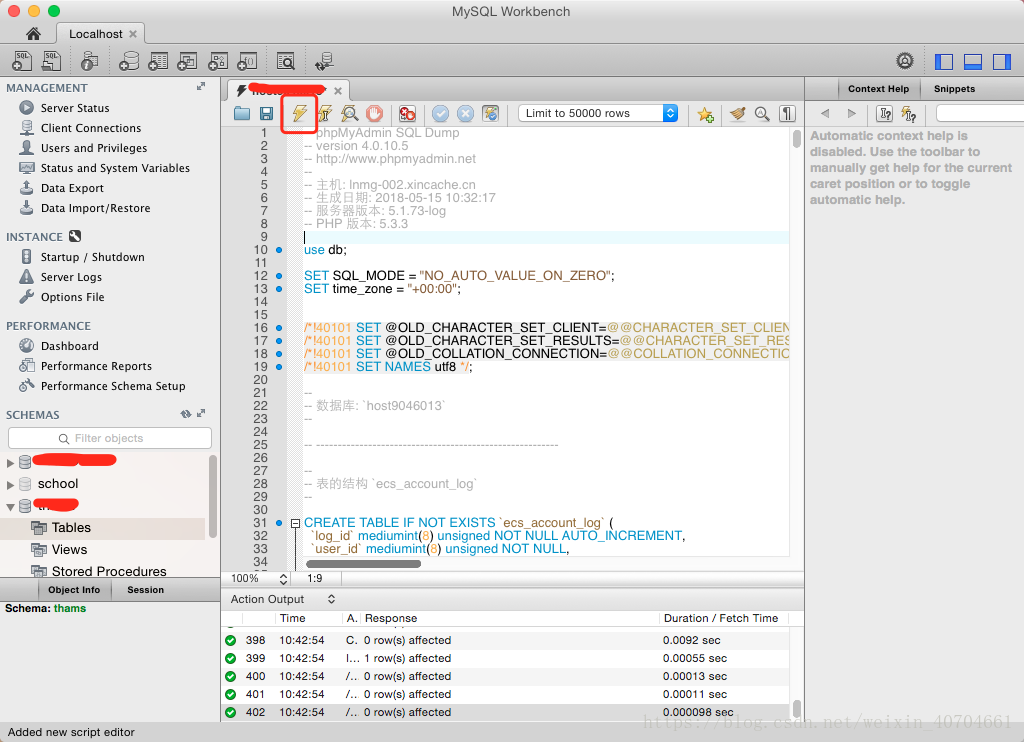Image resolution: width=1024 pixels, height=742 pixels.
Task: Search table data icon in main toolbar
Action: [x=285, y=61]
